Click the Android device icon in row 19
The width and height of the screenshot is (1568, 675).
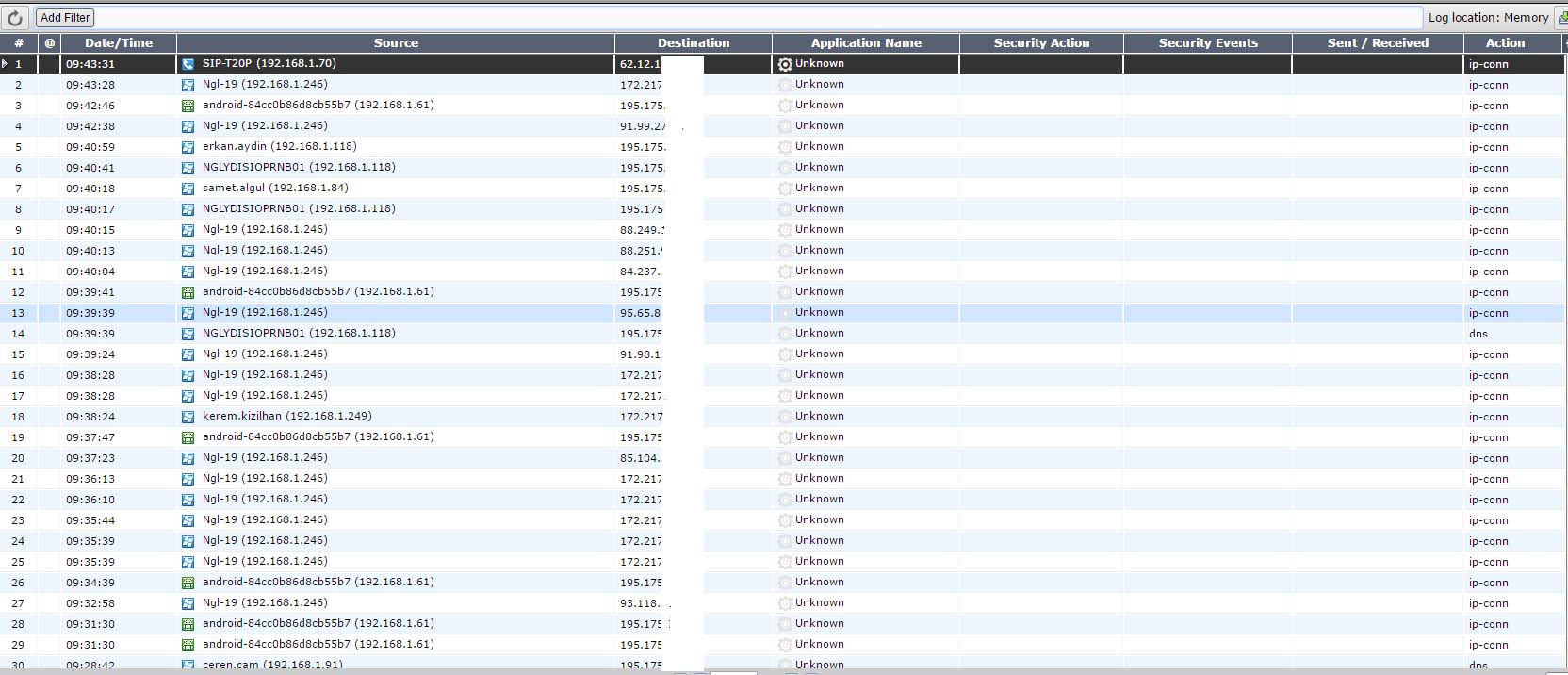click(x=188, y=437)
